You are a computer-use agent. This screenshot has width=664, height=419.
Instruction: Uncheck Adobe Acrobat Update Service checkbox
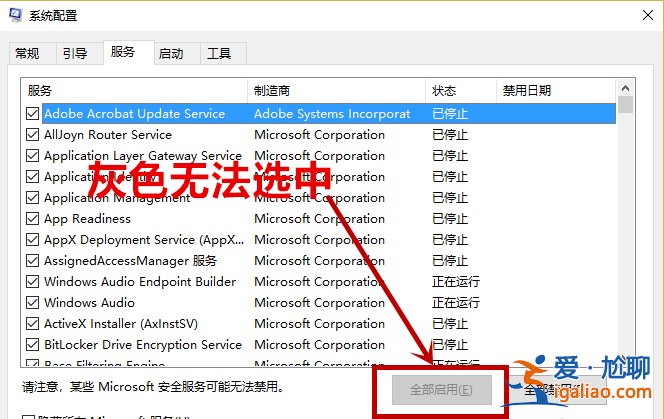[x=33, y=114]
